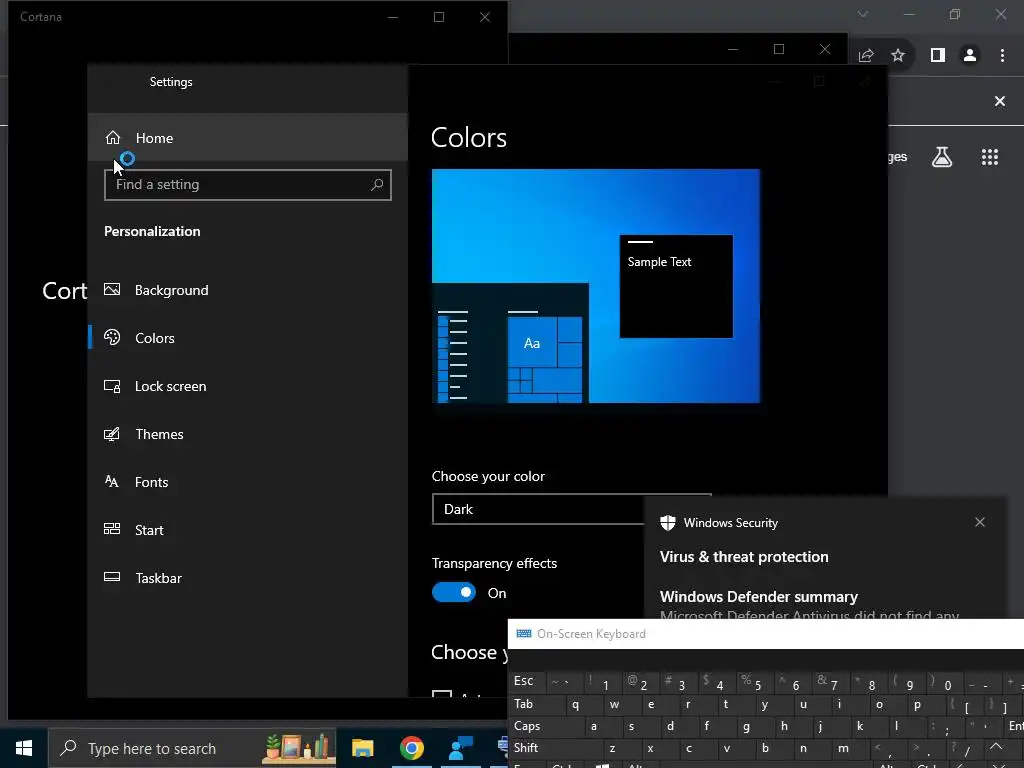Open Google Chrome from taskbar
Image resolution: width=1024 pixels, height=768 pixels.
(411, 748)
